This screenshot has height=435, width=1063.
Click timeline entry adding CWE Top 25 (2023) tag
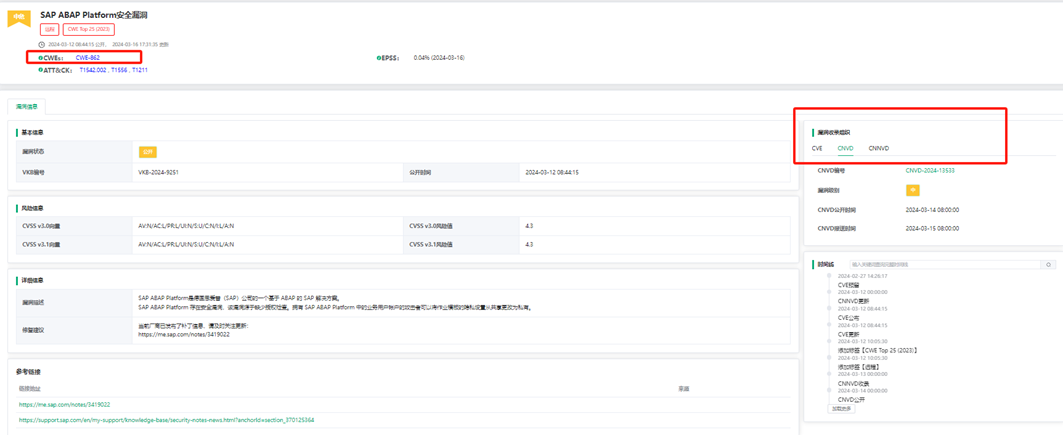pyautogui.click(x=877, y=350)
